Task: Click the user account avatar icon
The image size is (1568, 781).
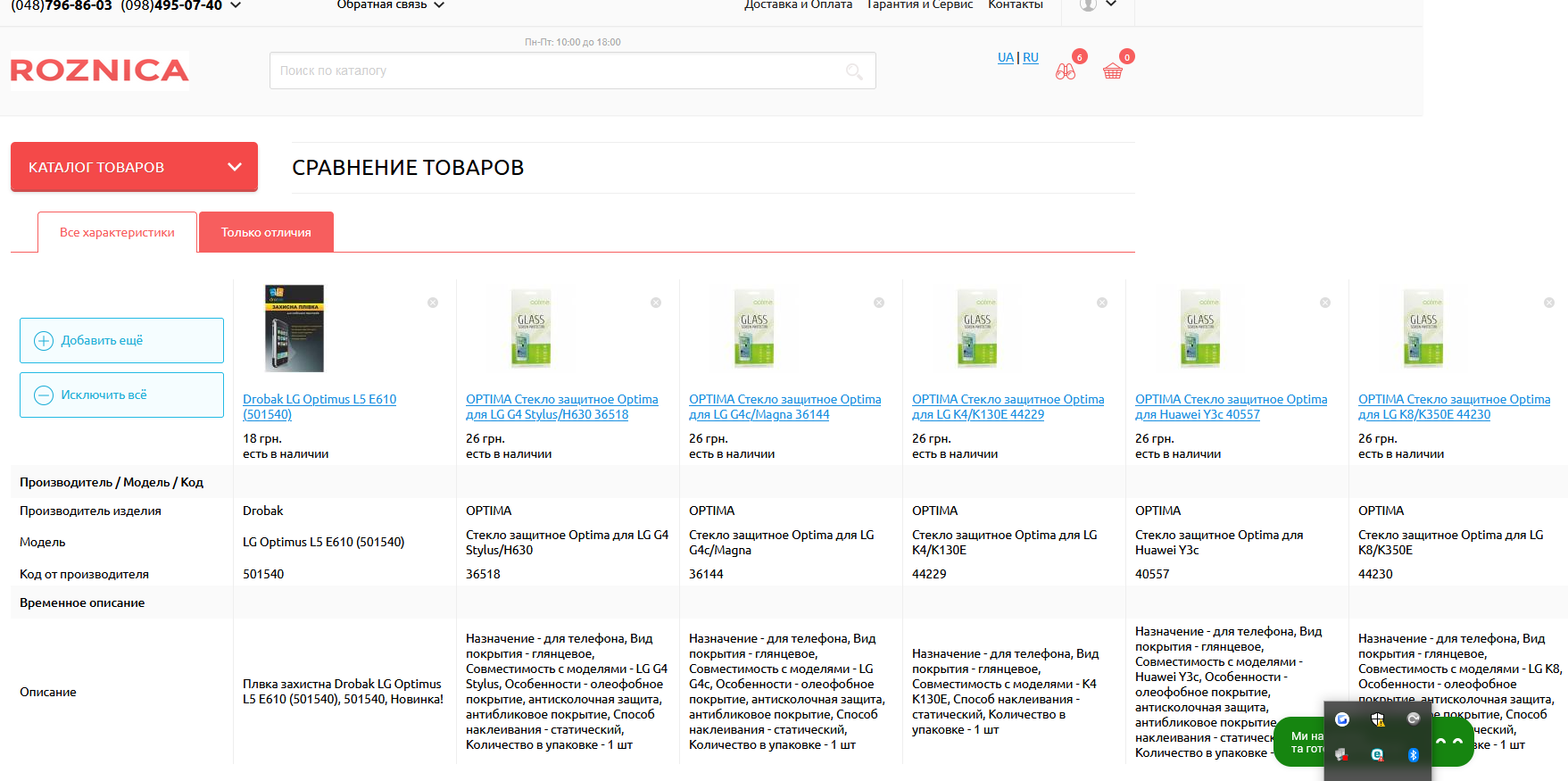Action: click(1088, 4)
